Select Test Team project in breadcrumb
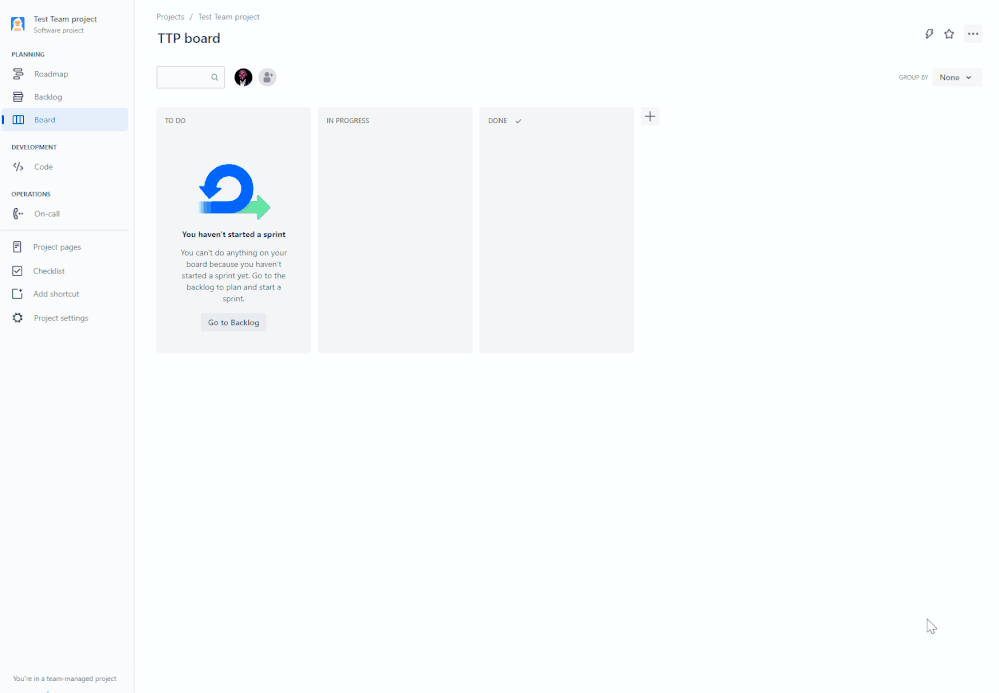 [x=228, y=16]
